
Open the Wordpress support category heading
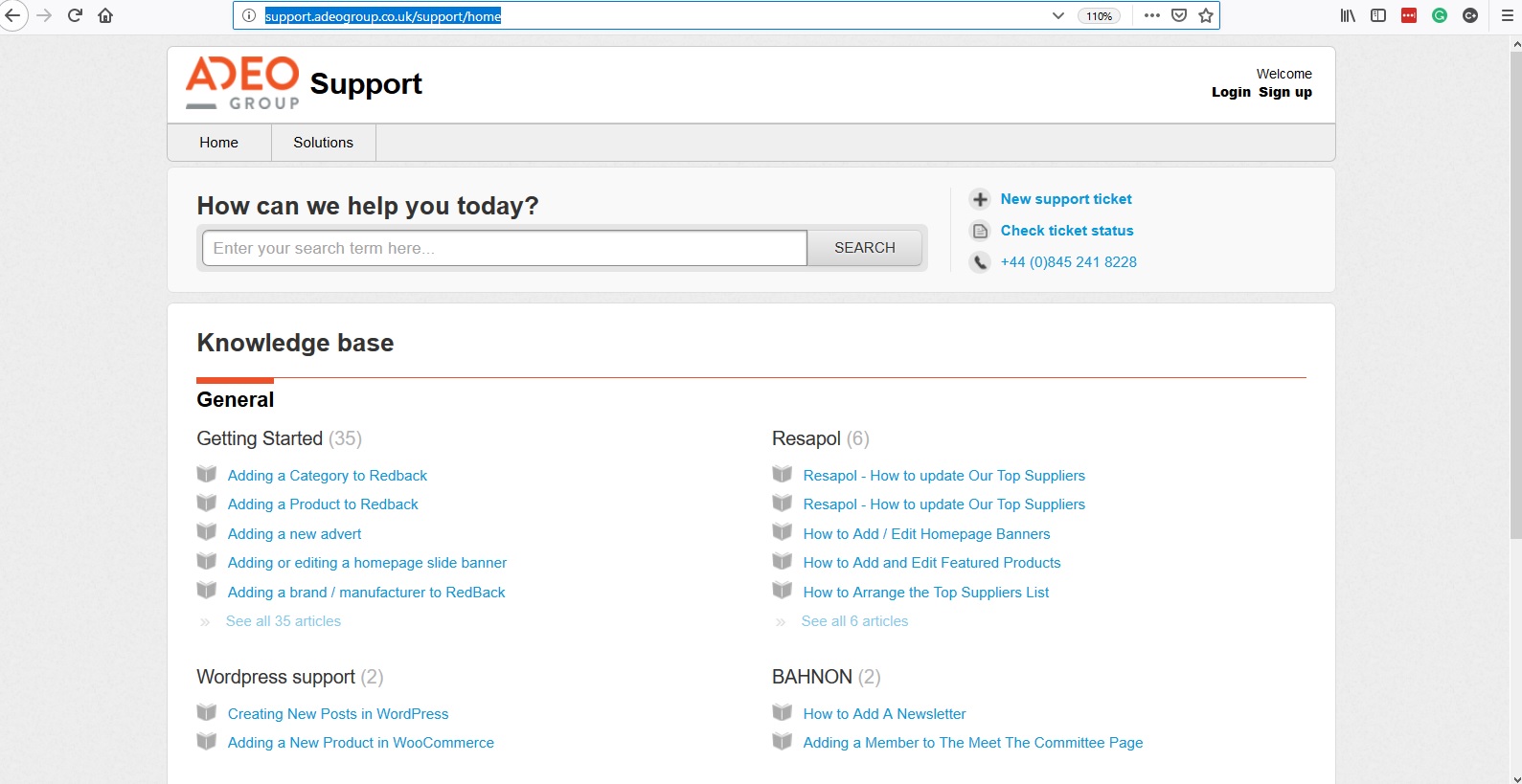coord(276,677)
